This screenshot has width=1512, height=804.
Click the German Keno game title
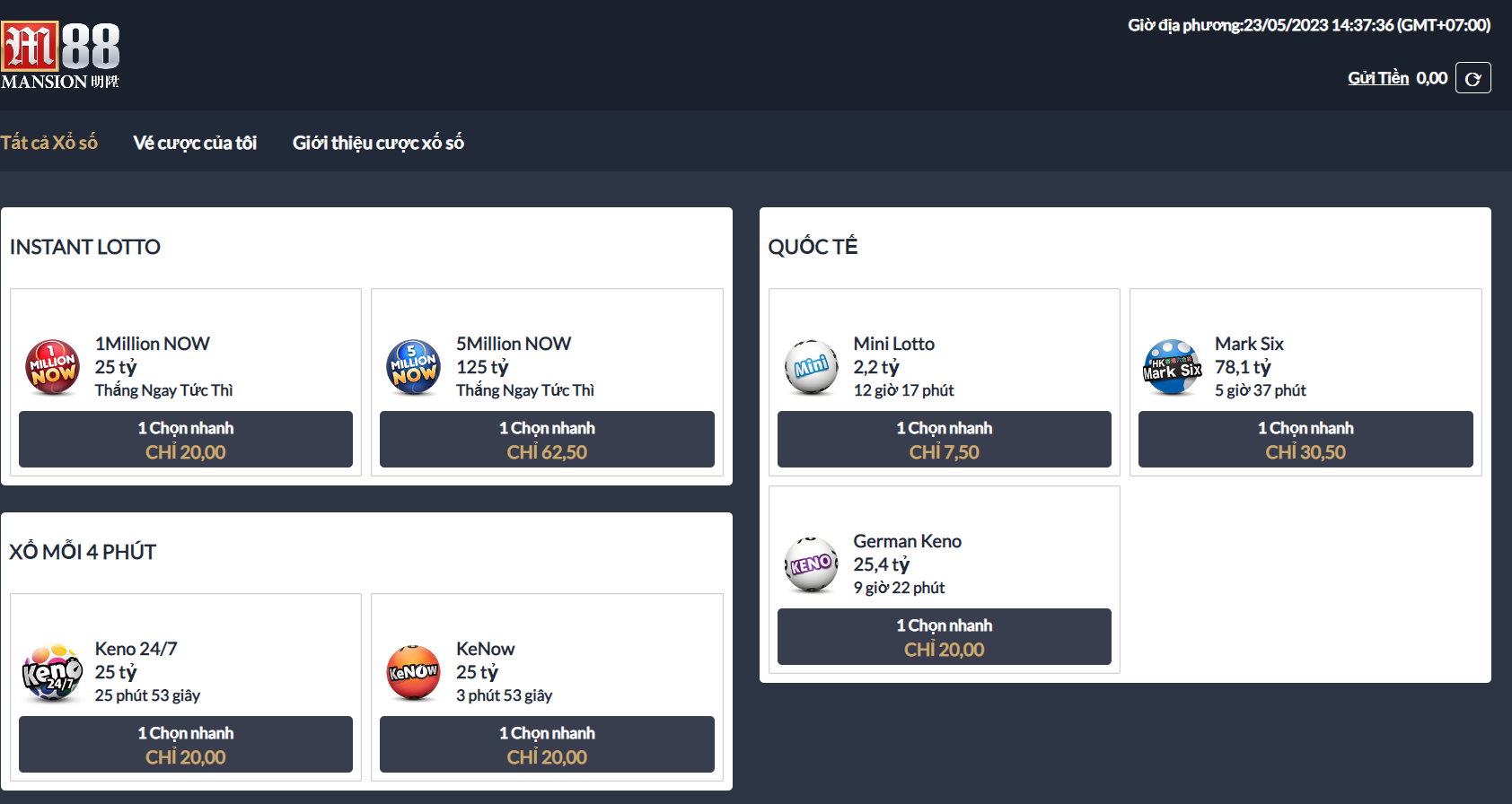click(908, 541)
